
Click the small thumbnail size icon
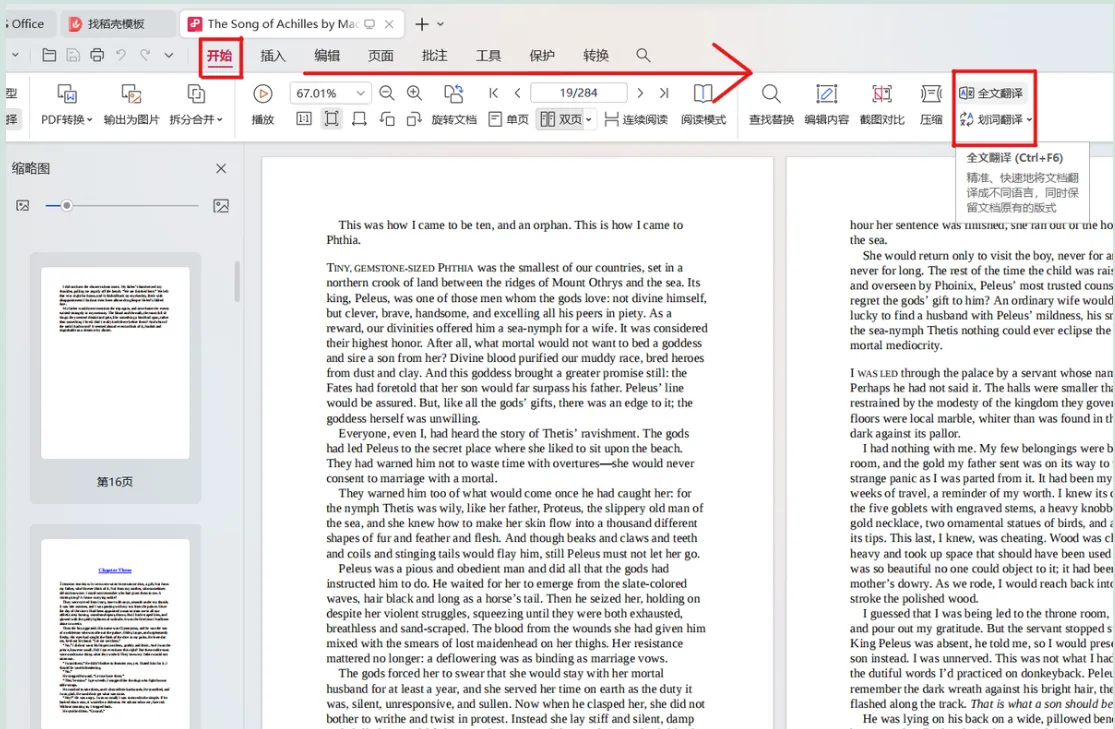coord(23,206)
